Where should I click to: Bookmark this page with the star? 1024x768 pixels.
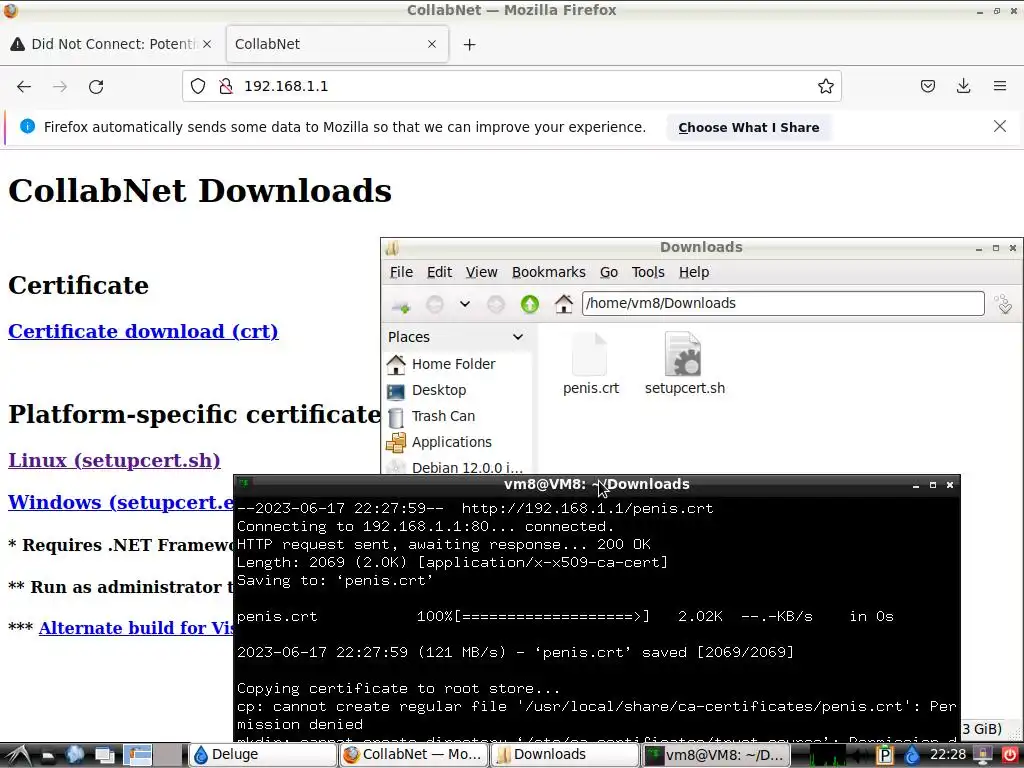825,86
